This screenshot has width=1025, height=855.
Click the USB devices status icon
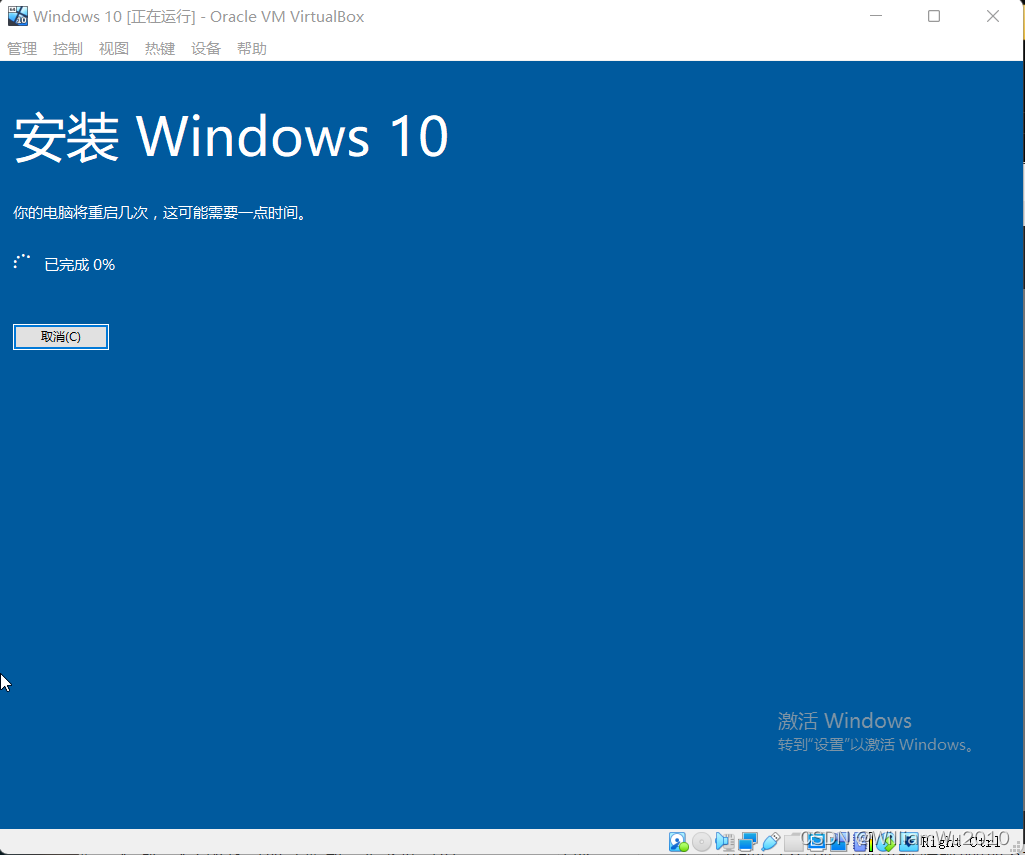[771, 842]
